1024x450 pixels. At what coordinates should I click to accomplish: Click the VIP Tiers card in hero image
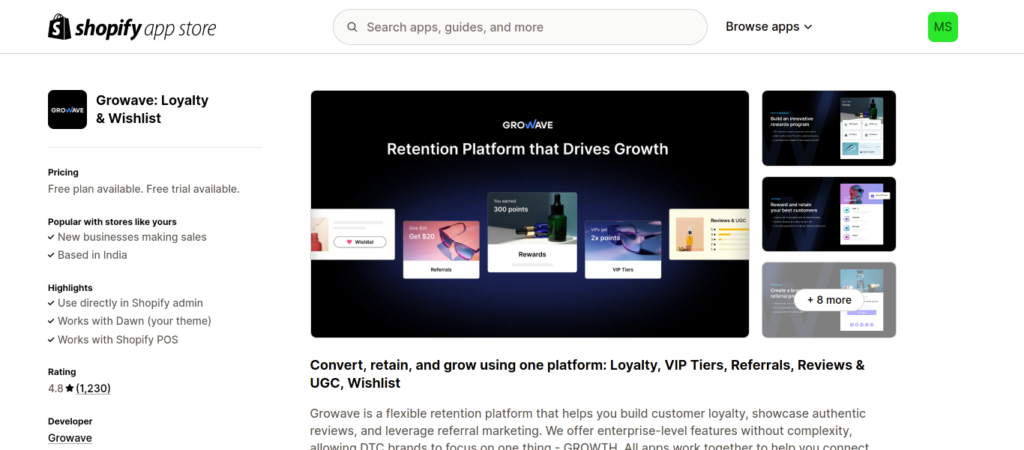pos(623,249)
